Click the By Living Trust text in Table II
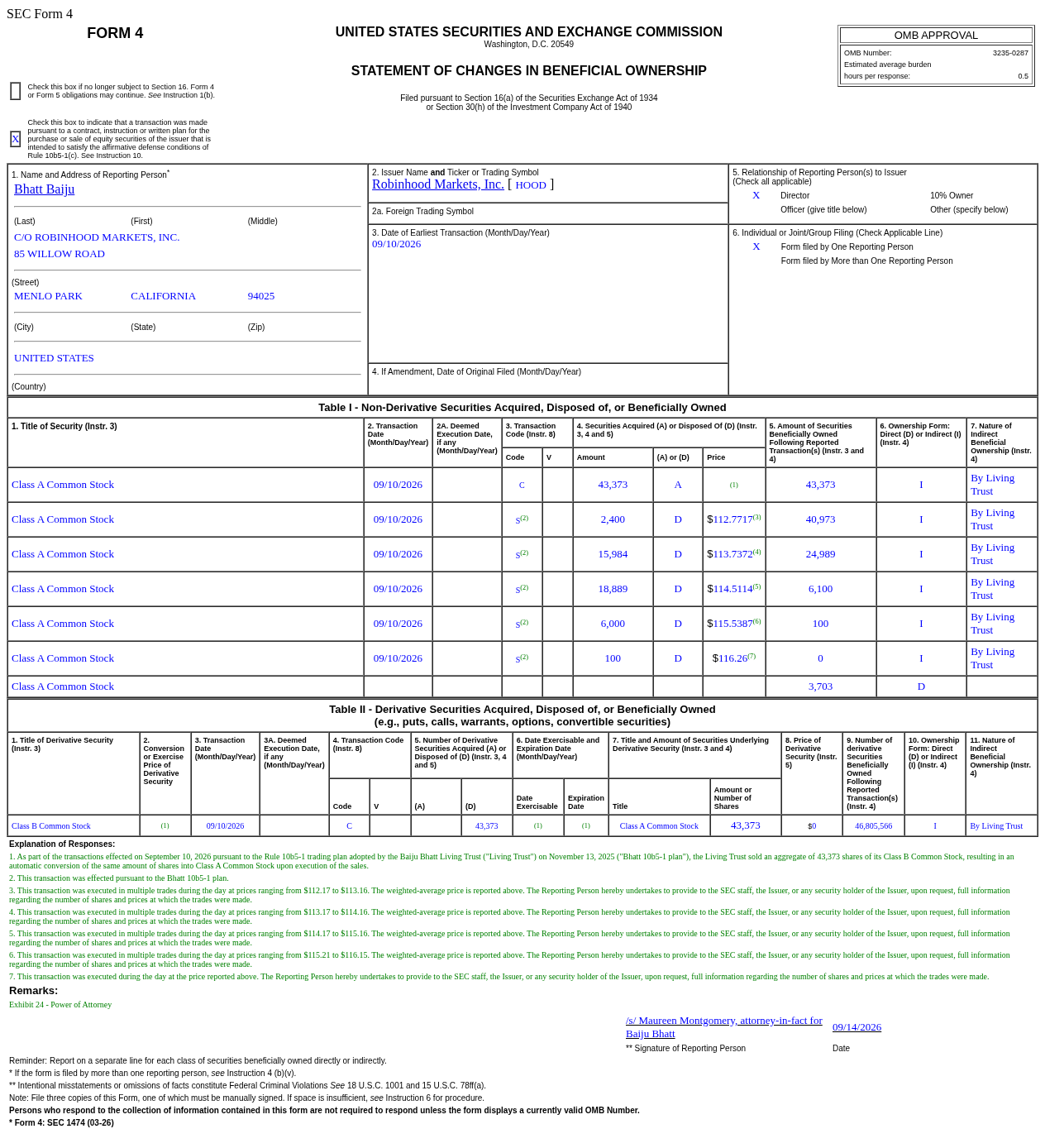This screenshot has width=1045, height=1148. (x=996, y=826)
